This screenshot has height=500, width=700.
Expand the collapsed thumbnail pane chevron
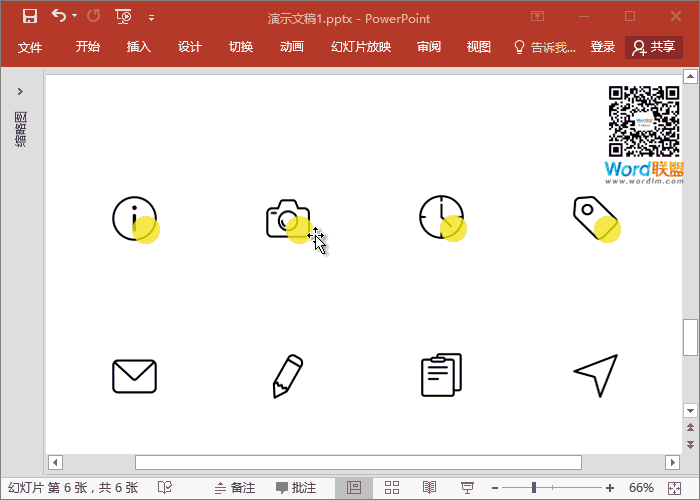click(20, 92)
